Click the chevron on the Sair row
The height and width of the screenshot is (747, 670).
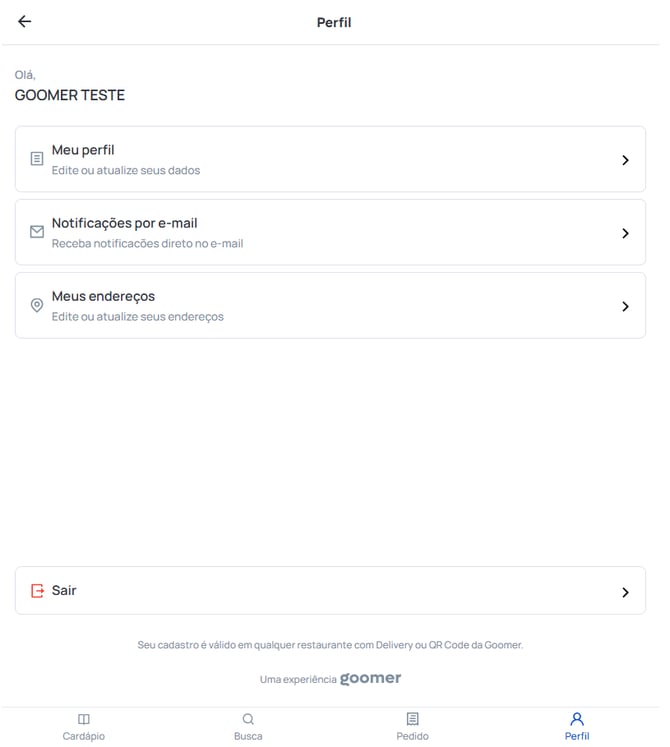click(625, 592)
